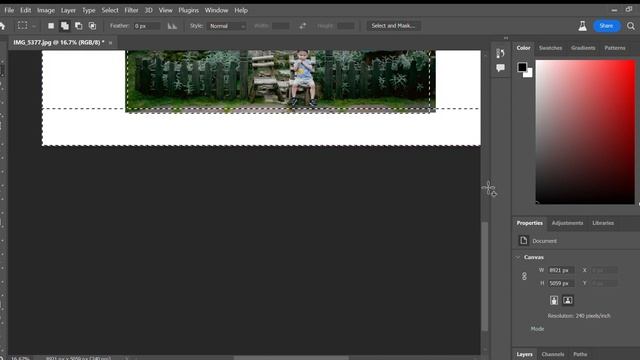Click the Document icon in Properties
The image size is (640, 360).
click(x=524, y=240)
